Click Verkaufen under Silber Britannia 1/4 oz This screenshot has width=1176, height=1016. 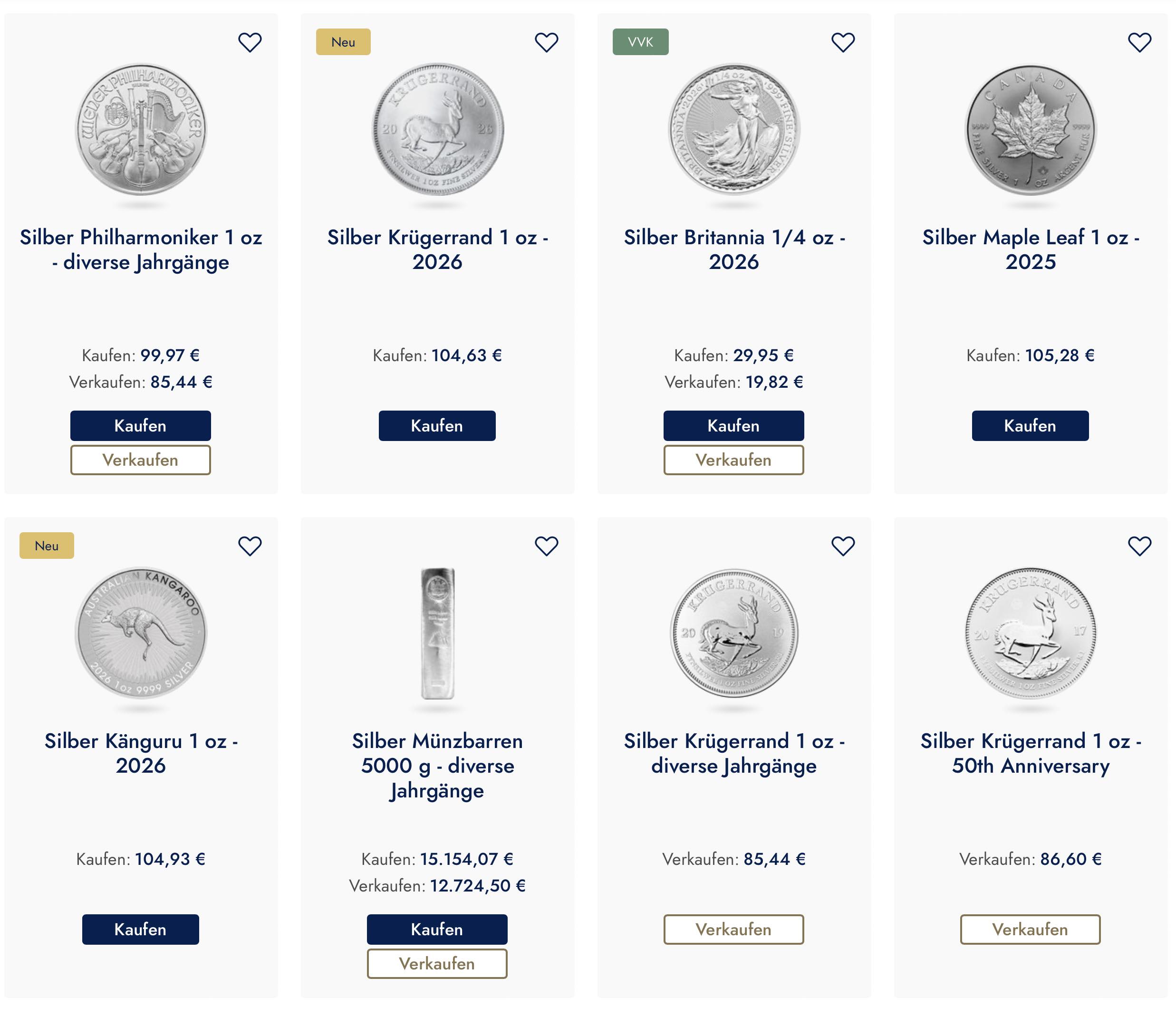point(733,460)
